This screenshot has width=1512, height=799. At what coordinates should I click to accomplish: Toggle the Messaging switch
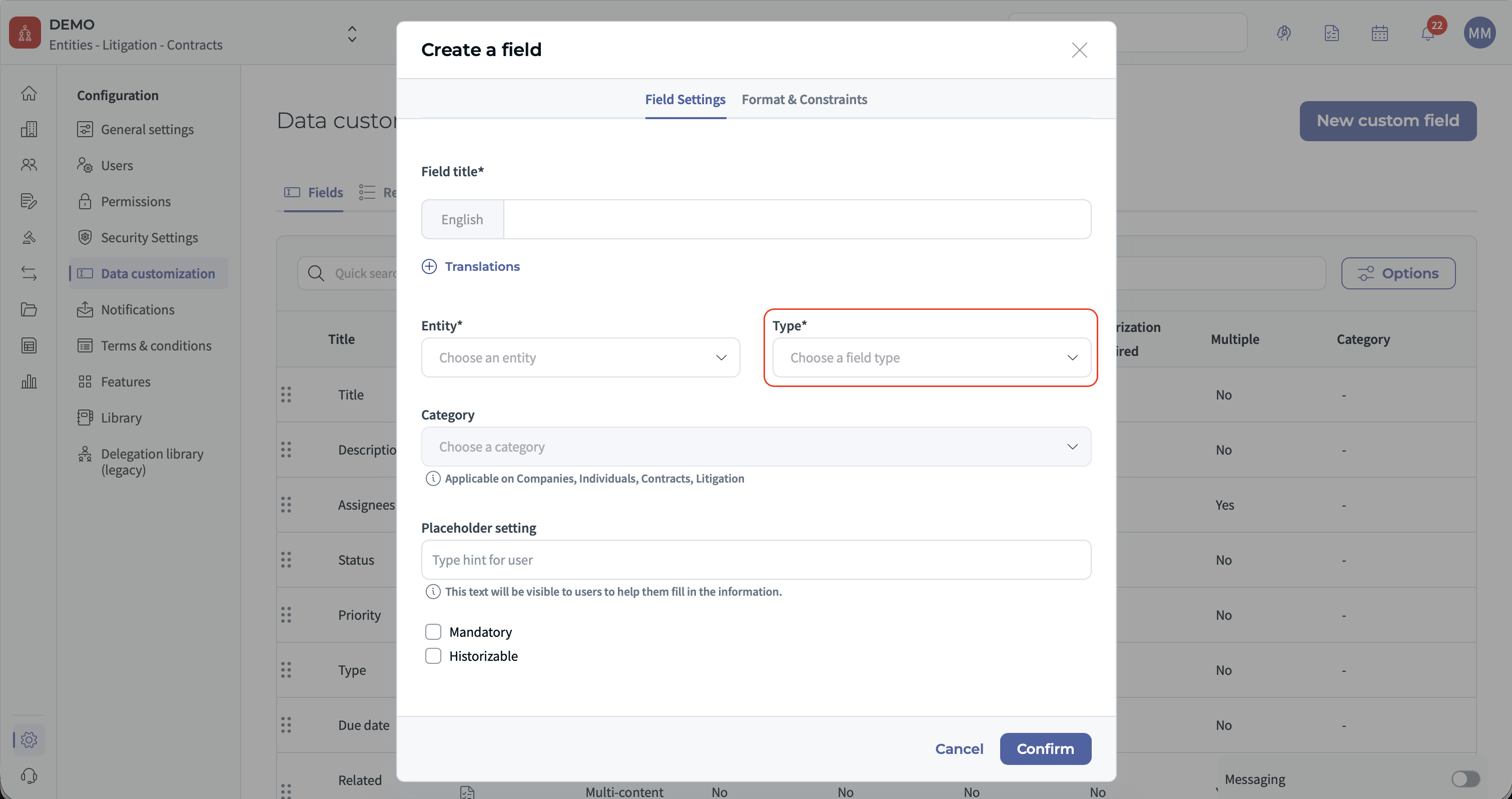1465,779
